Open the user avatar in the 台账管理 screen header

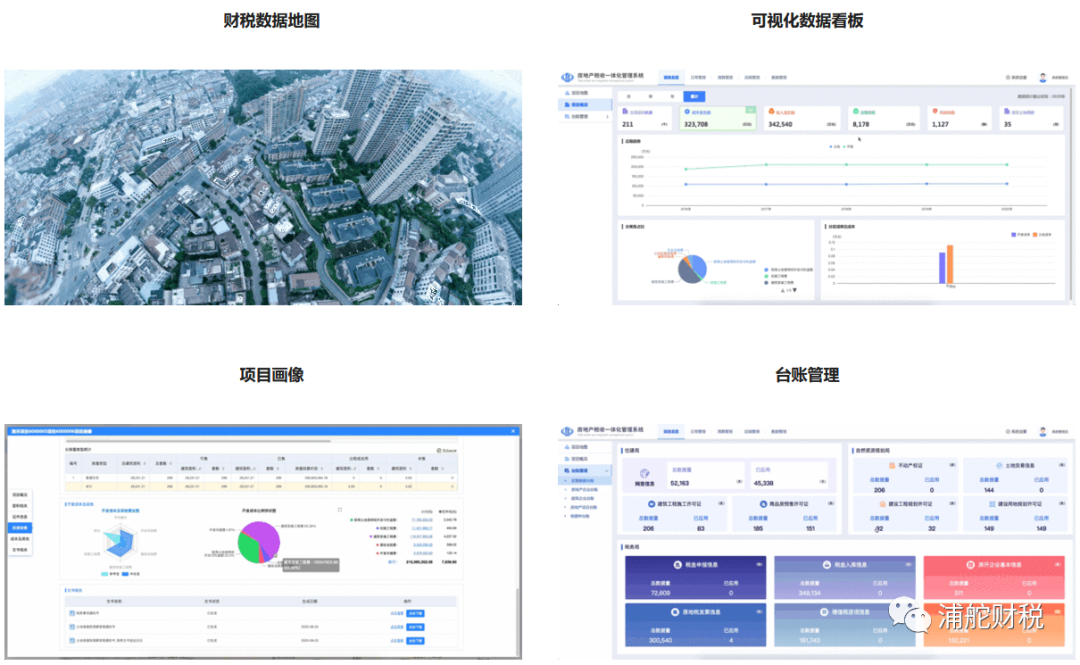pos(1043,432)
